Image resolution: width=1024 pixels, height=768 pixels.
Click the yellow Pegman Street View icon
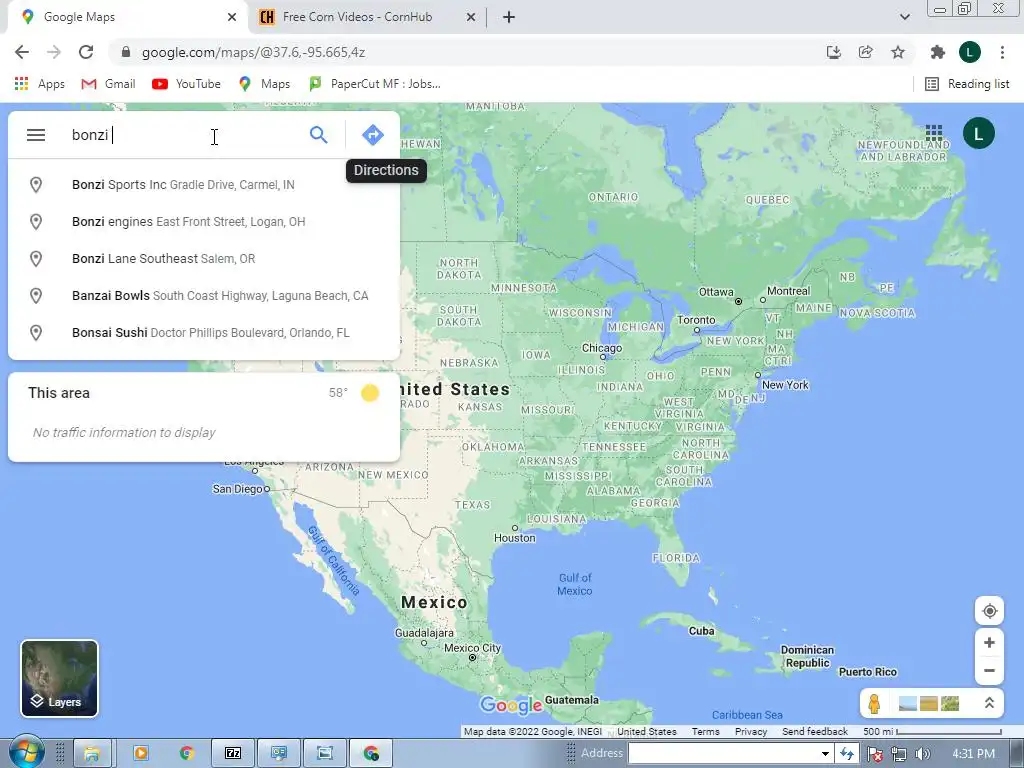[874, 703]
